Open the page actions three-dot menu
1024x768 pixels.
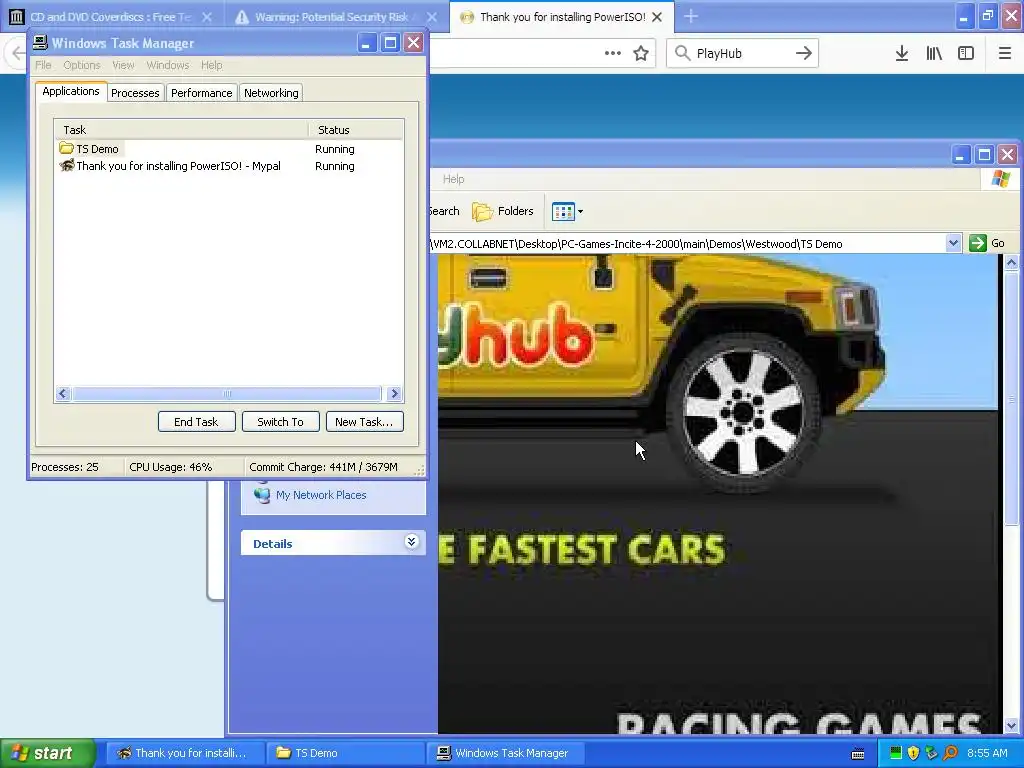point(613,54)
